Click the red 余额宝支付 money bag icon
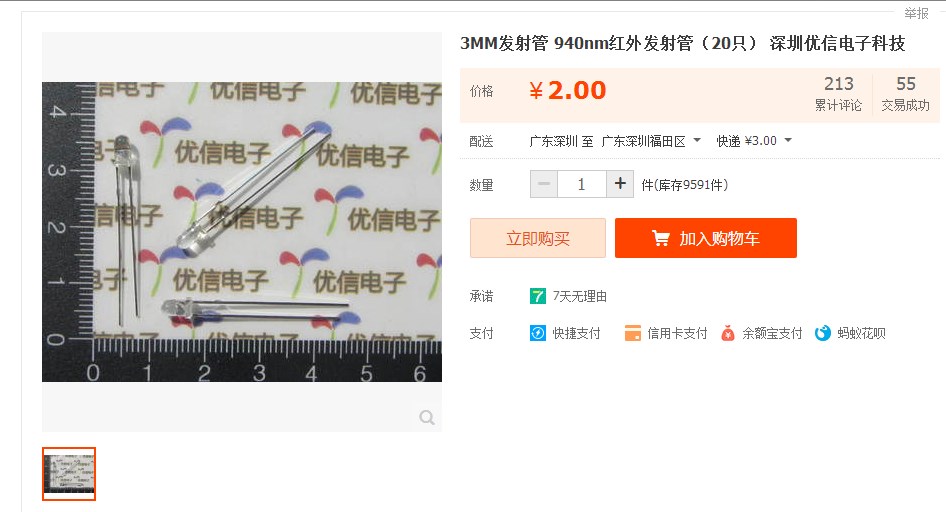The width and height of the screenshot is (946, 512). 728,333
